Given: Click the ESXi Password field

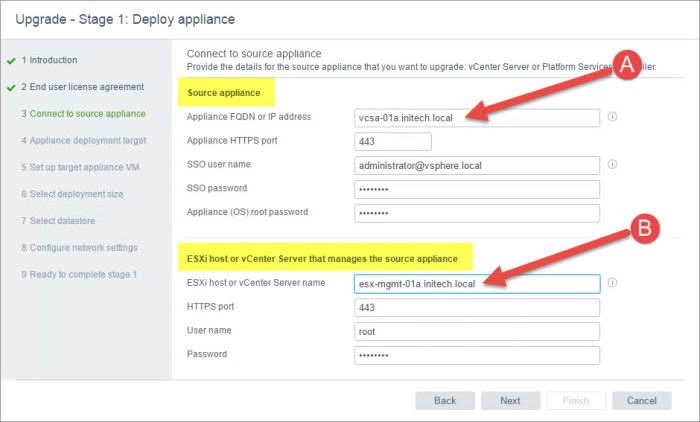Looking at the screenshot, I should 477,356.
